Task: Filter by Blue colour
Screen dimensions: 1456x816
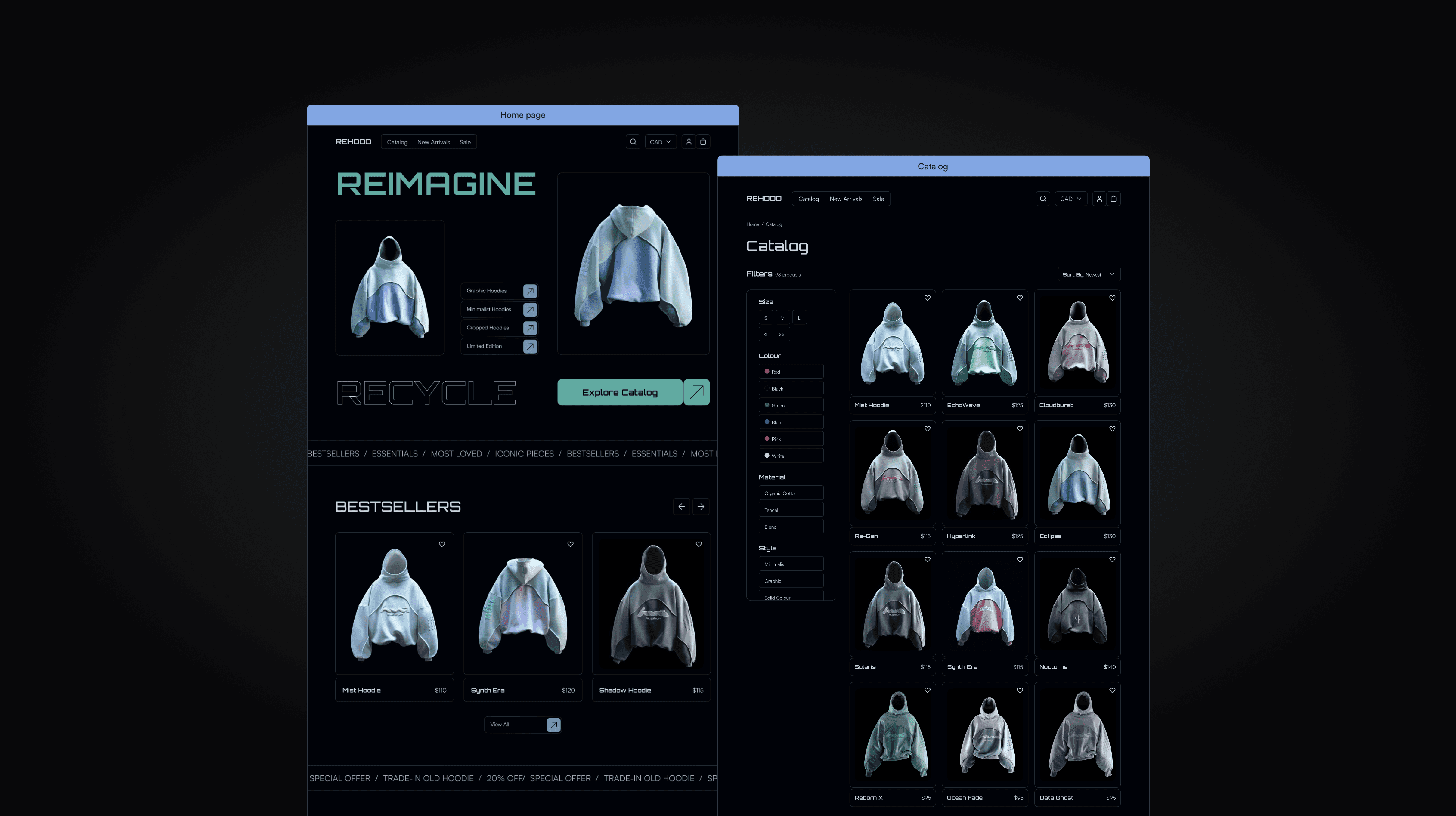Action: (x=791, y=422)
